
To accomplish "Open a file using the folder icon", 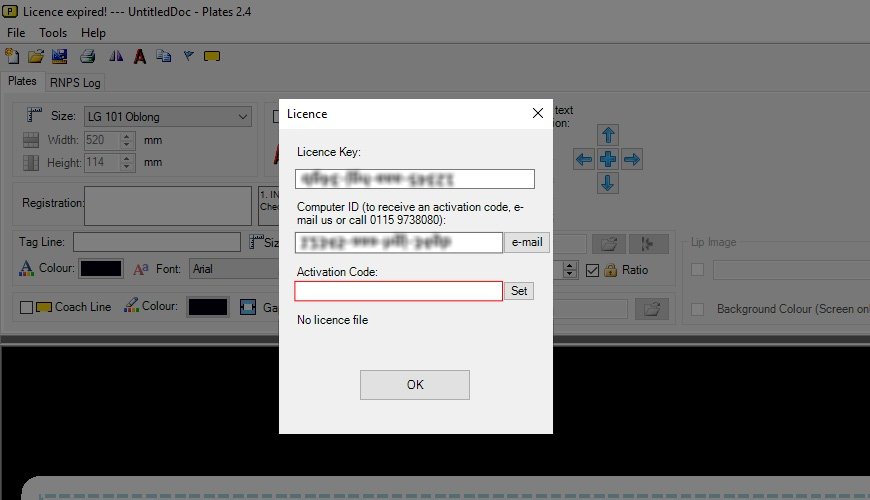I will (36, 56).
